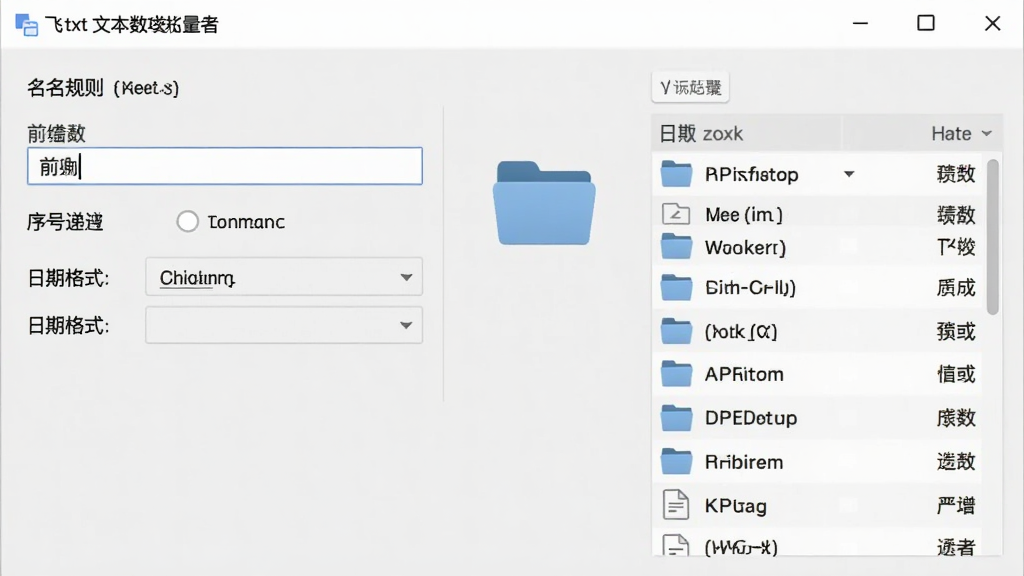Open the RPisfistop folder icon
This screenshot has height=576, width=1024.
(676, 174)
